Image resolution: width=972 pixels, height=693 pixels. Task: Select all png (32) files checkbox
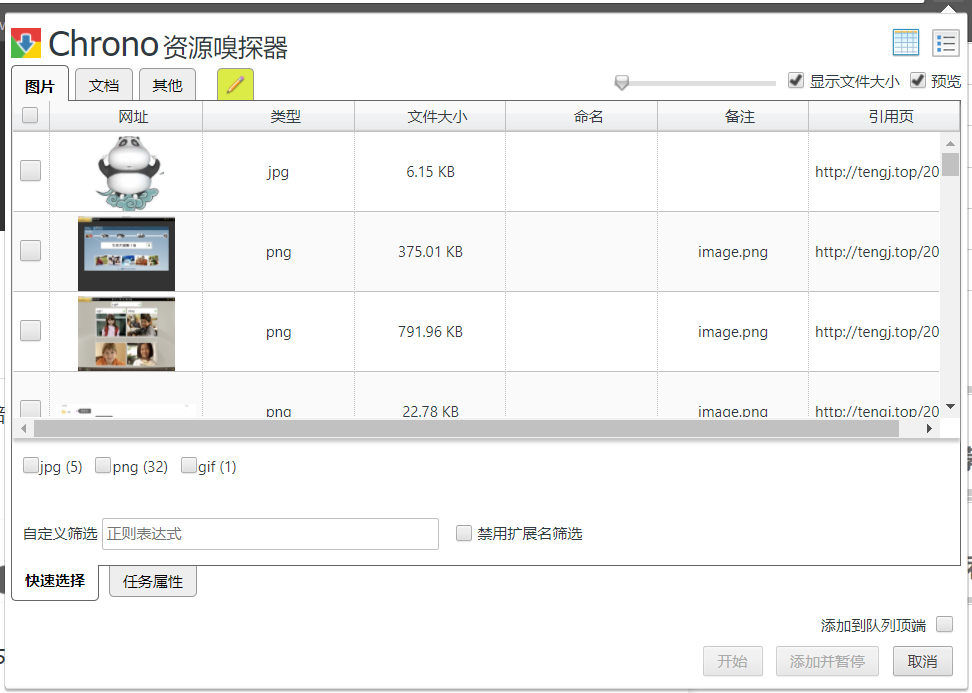tap(103, 465)
